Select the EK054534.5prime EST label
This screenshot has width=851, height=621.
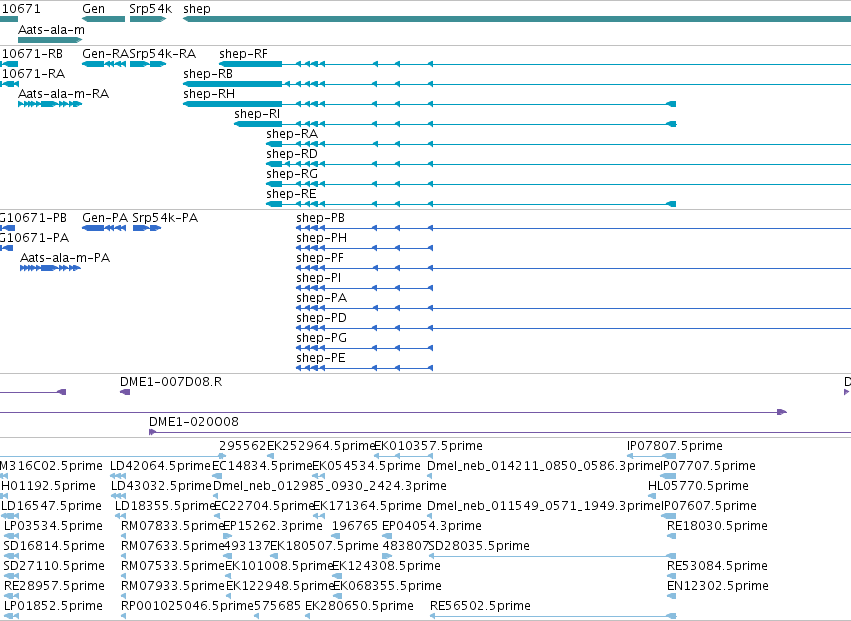coord(366,466)
